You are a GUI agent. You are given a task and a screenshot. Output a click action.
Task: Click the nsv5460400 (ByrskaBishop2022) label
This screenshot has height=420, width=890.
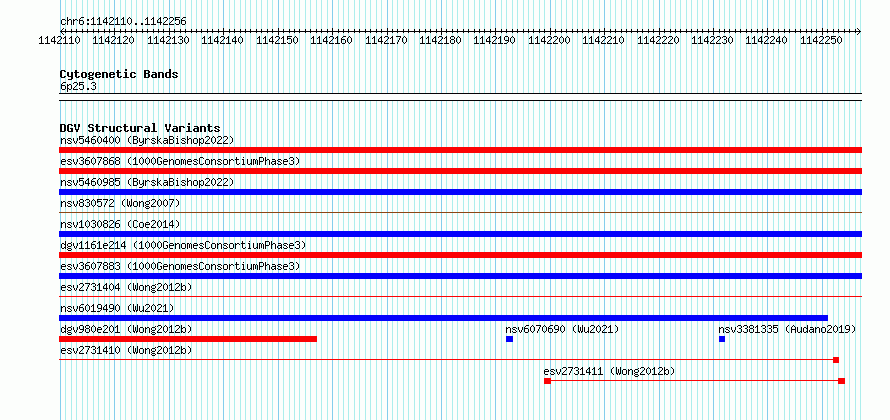[x=147, y=140]
